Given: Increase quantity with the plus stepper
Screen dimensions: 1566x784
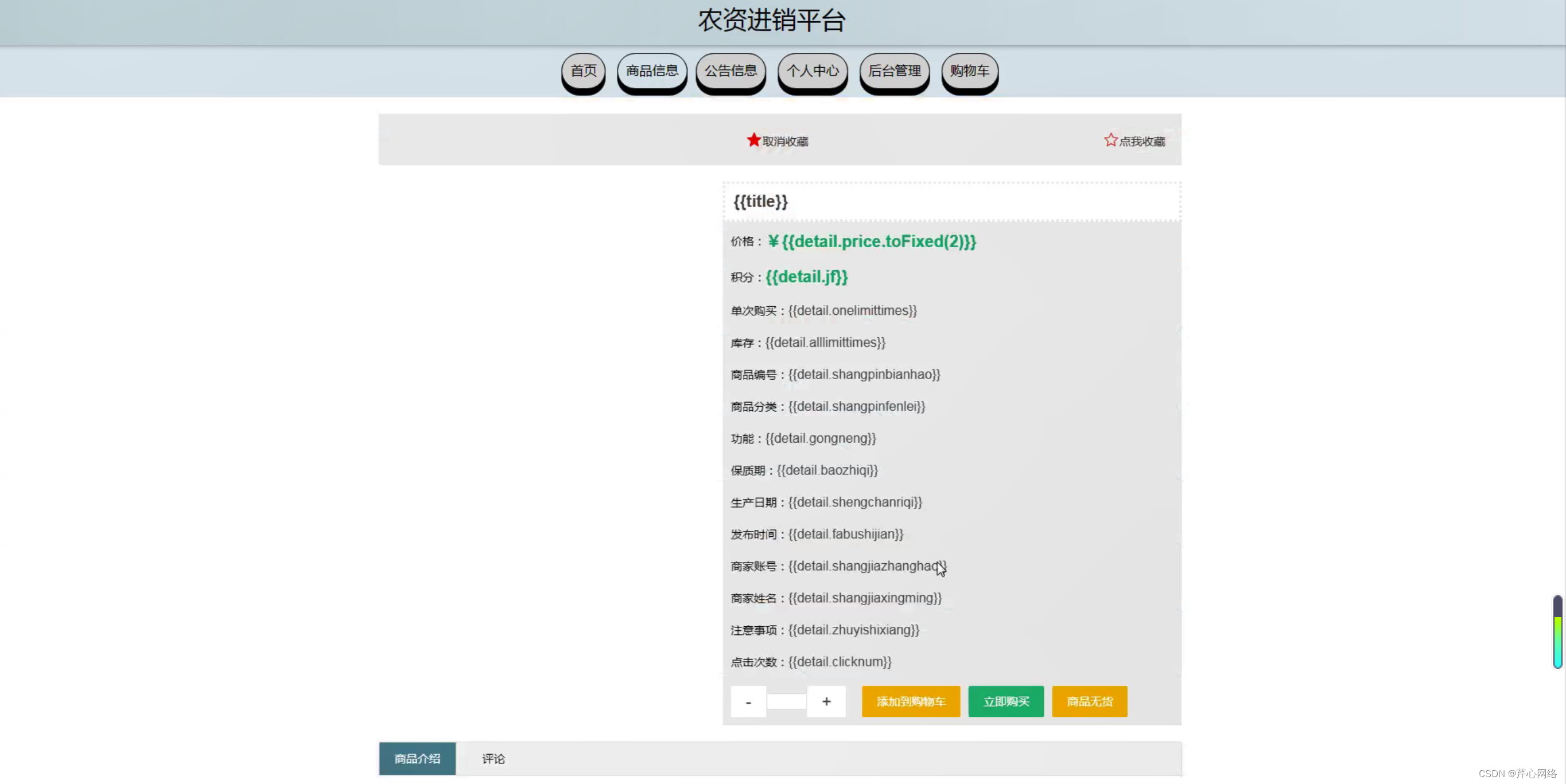Looking at the screenshot, I should tap(826, 701).
